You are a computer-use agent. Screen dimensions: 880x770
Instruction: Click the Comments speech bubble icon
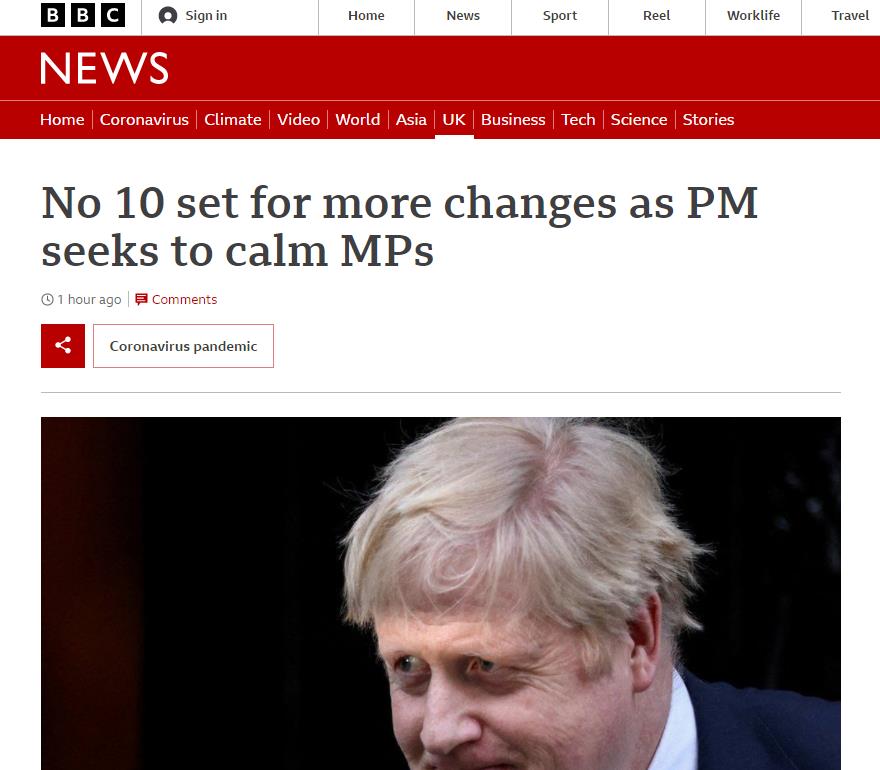141,299
